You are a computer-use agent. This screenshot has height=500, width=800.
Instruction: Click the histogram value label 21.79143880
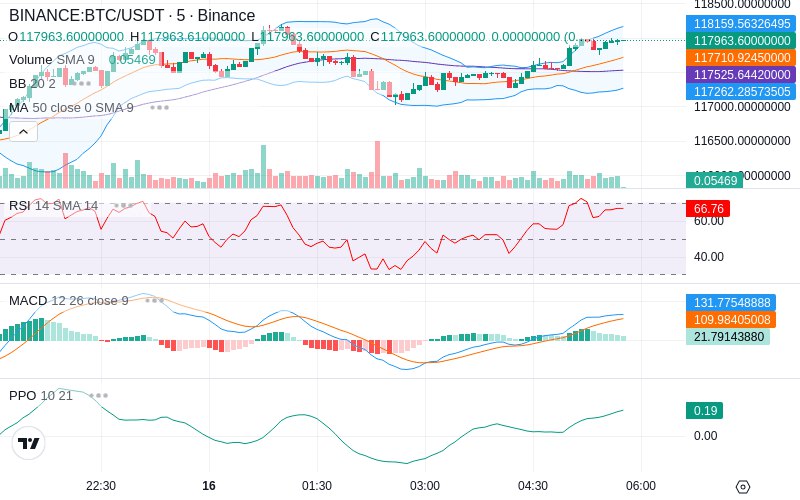click(728, 337)
